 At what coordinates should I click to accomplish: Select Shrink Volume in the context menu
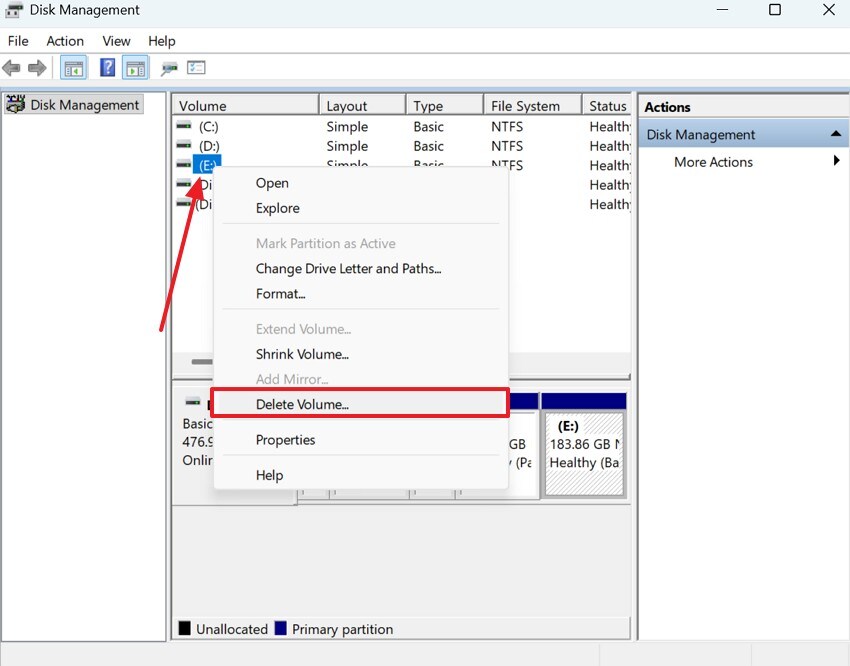302,354
